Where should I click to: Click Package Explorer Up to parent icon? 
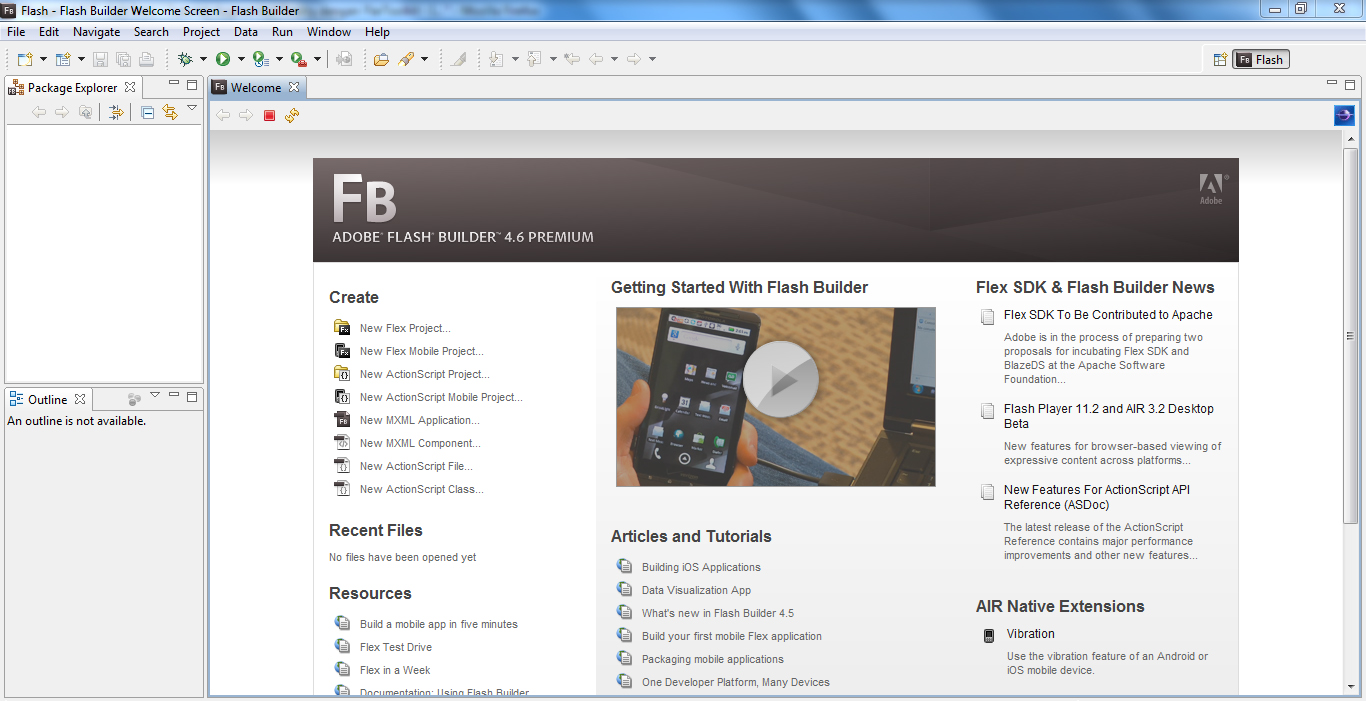coord(86,112)
